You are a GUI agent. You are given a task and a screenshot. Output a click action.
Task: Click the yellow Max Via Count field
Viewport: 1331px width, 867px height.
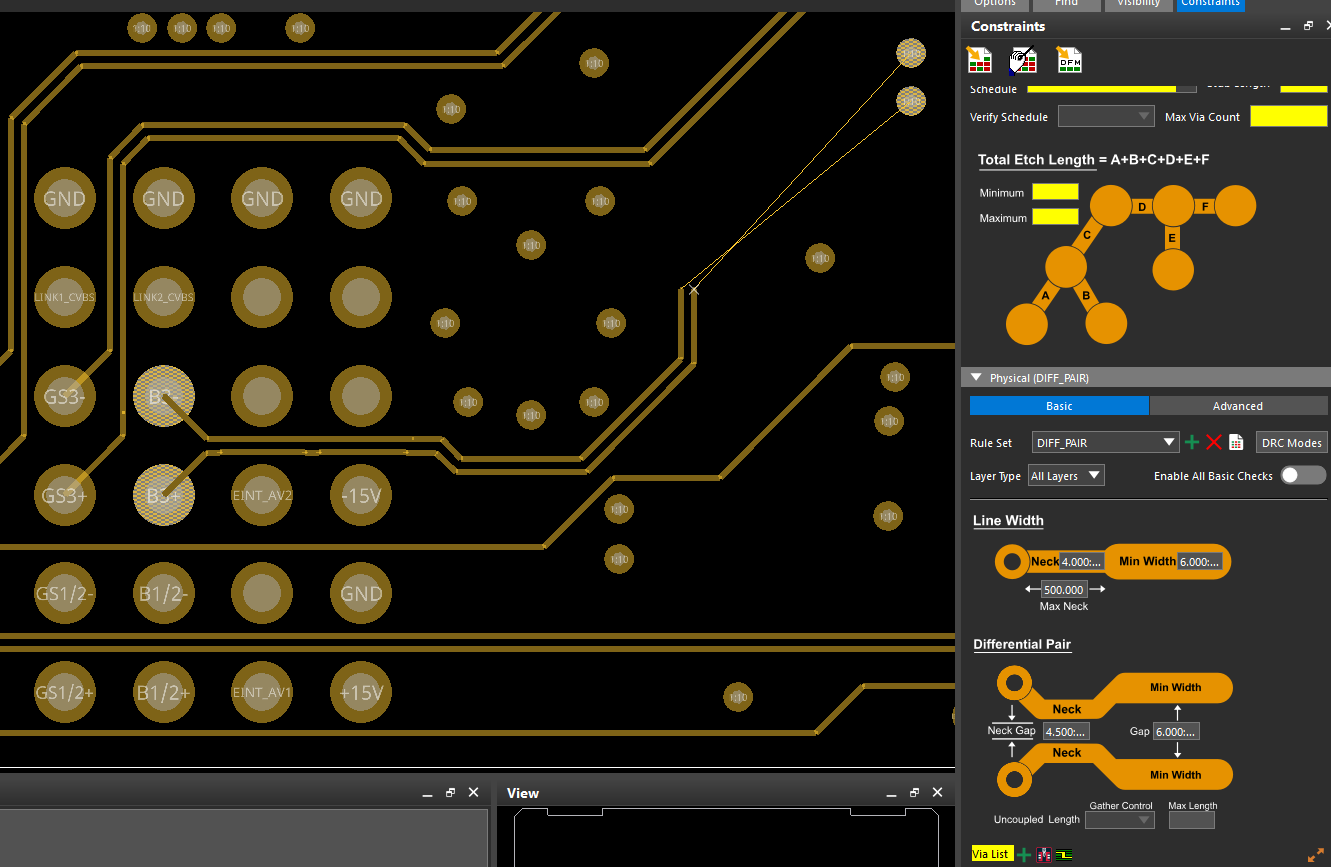tap(1288, 116)
